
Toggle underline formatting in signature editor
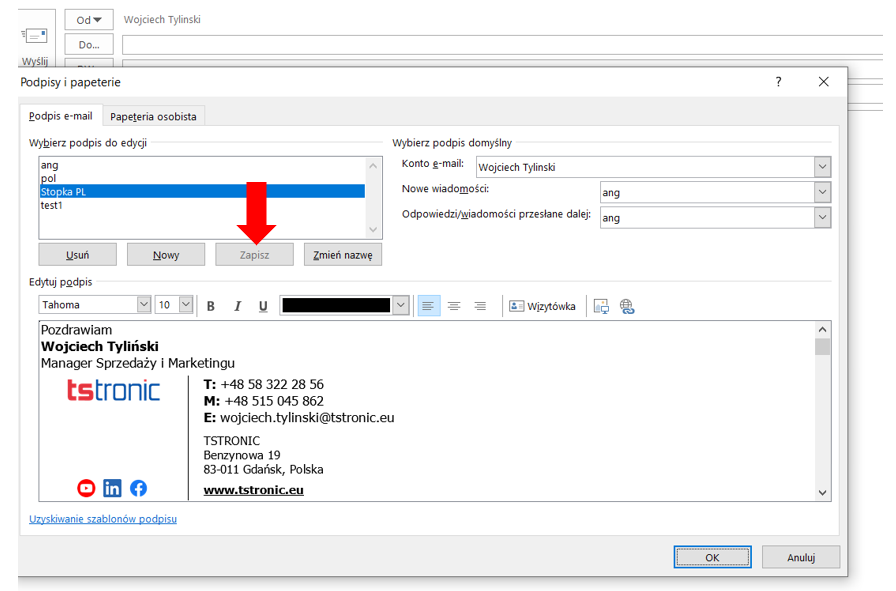[263, 306]
